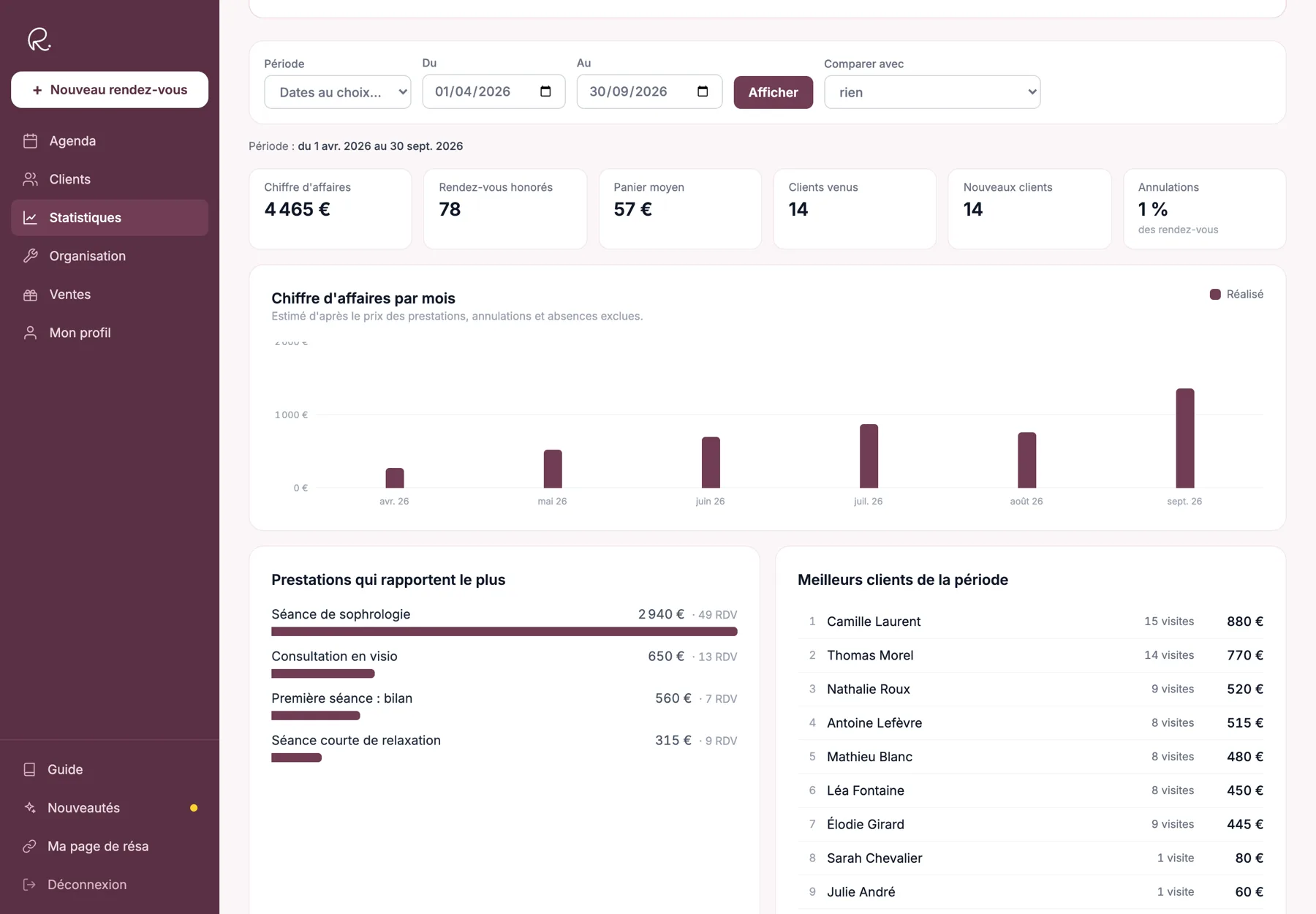Viewport: 1316px width, 914px height.
Task: Open Organisation settings
Action: click(110, 256)
